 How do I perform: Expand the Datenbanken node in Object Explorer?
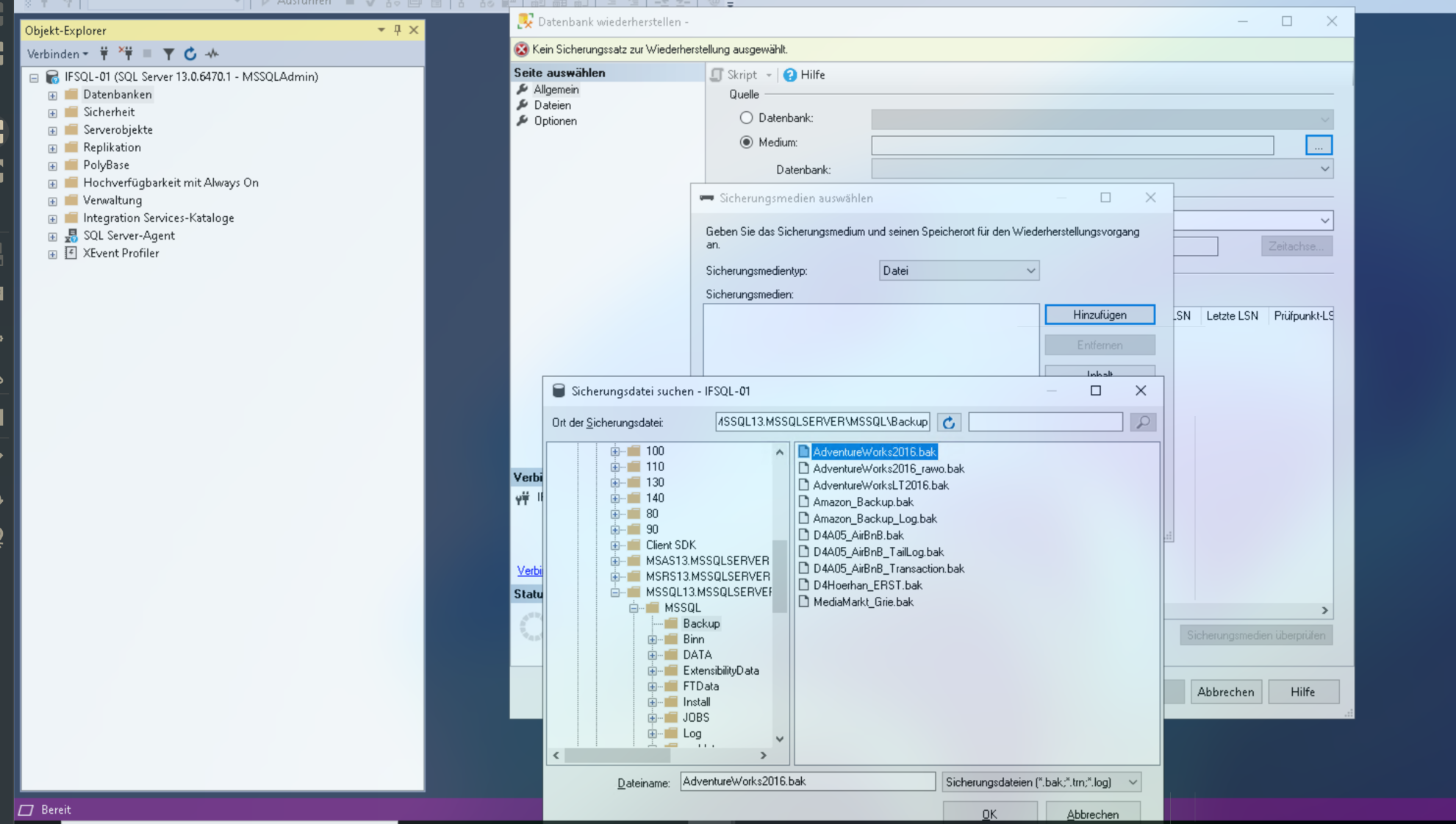(x=51, y=94)
